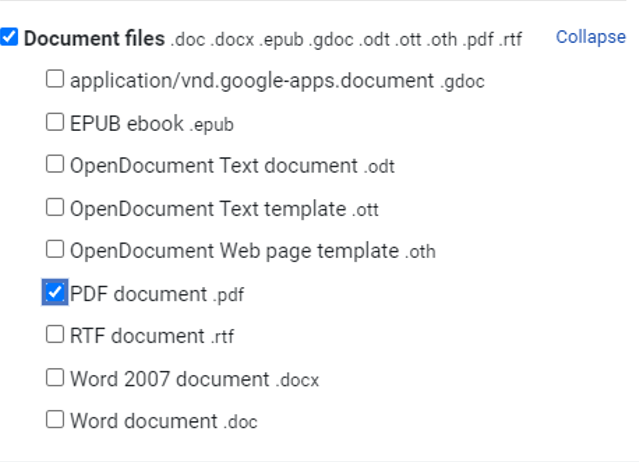Uncheck the Document files parent checkbox
Screen dimensions: 639x462
(x=9, y=38)
